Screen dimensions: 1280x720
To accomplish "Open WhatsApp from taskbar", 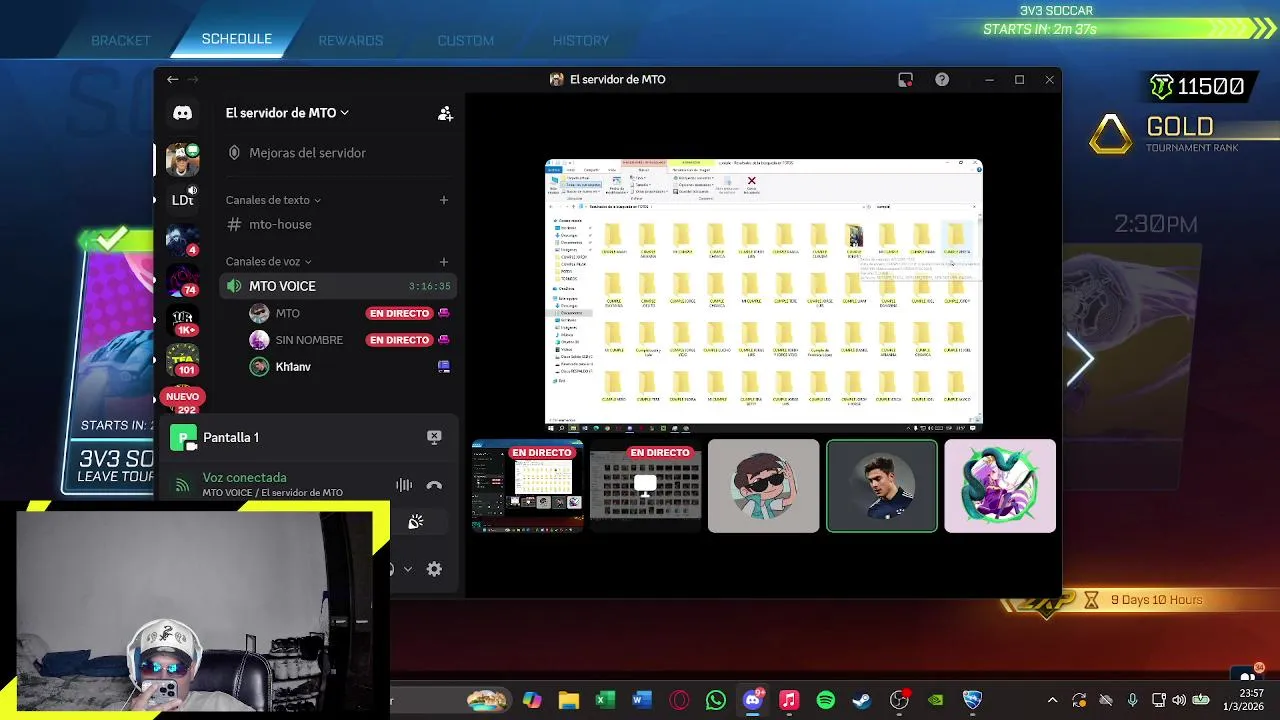I will 715,700.
